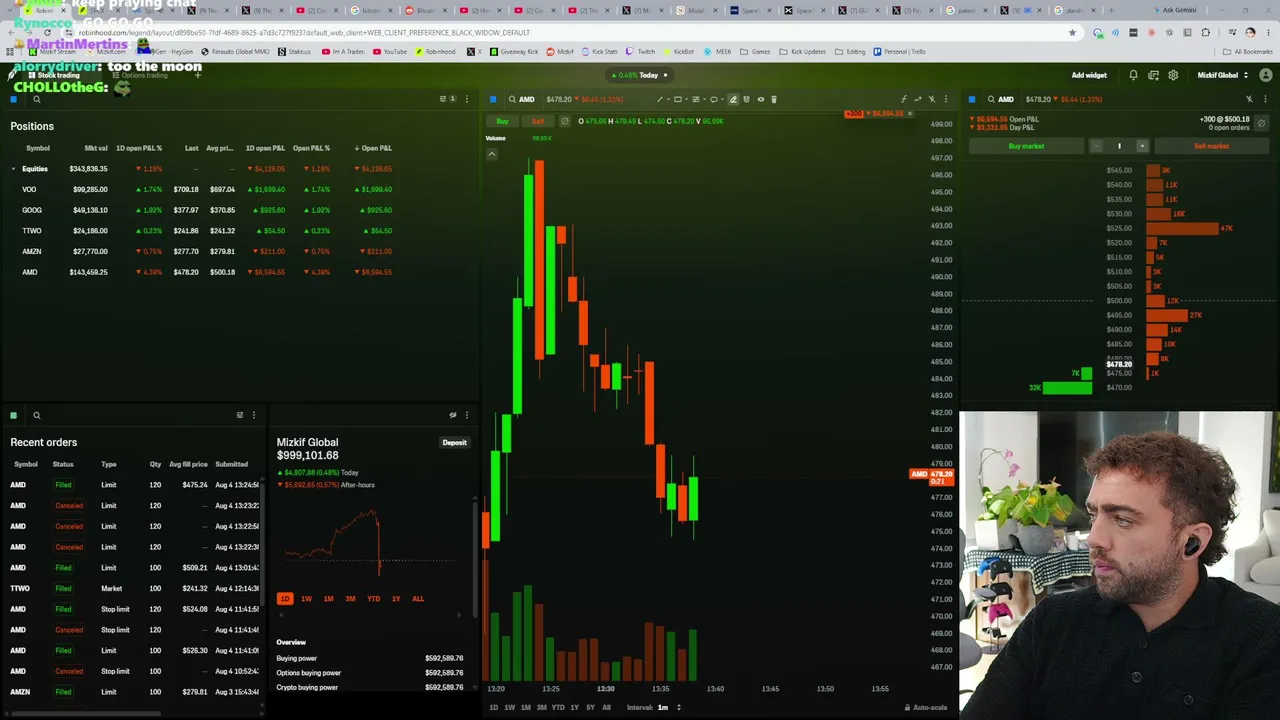Click the Deposit button
1280x720 pixels.
[455, 442]
